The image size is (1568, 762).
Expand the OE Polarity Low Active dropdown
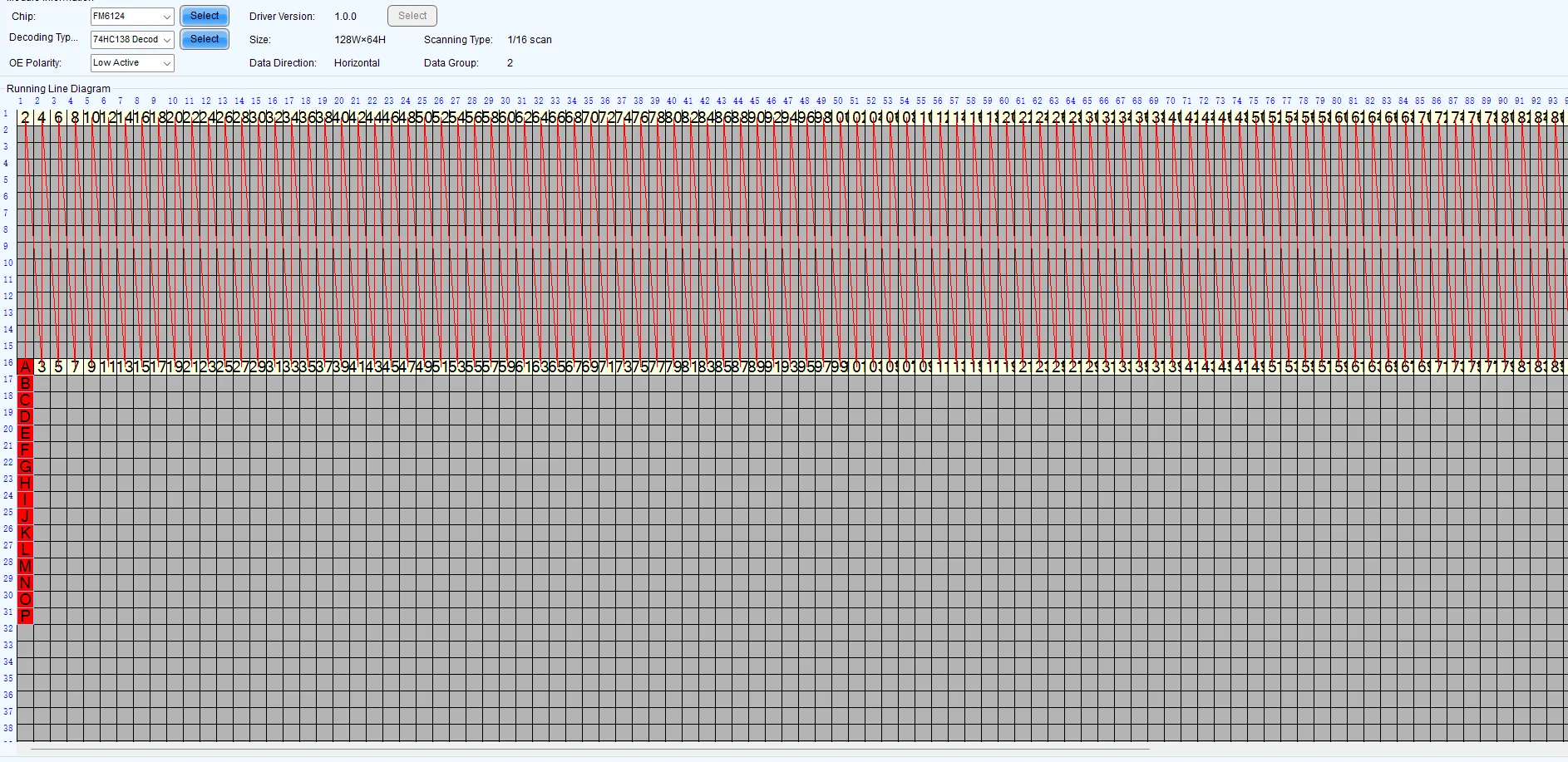[x=132, y=62]
